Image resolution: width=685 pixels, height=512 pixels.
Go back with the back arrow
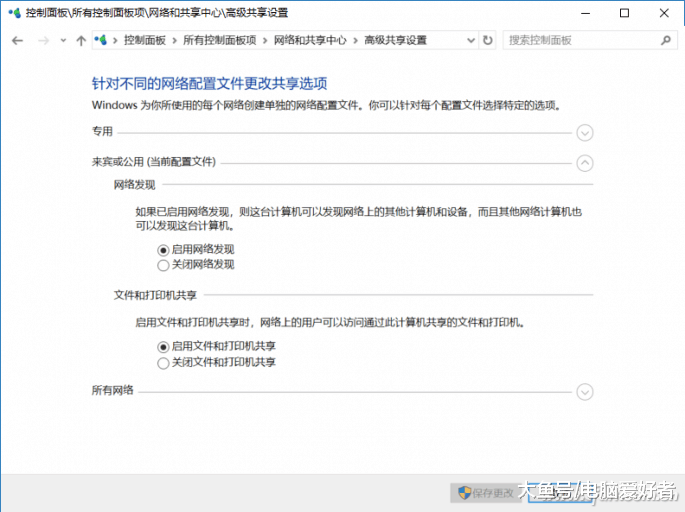coord(17,41)
